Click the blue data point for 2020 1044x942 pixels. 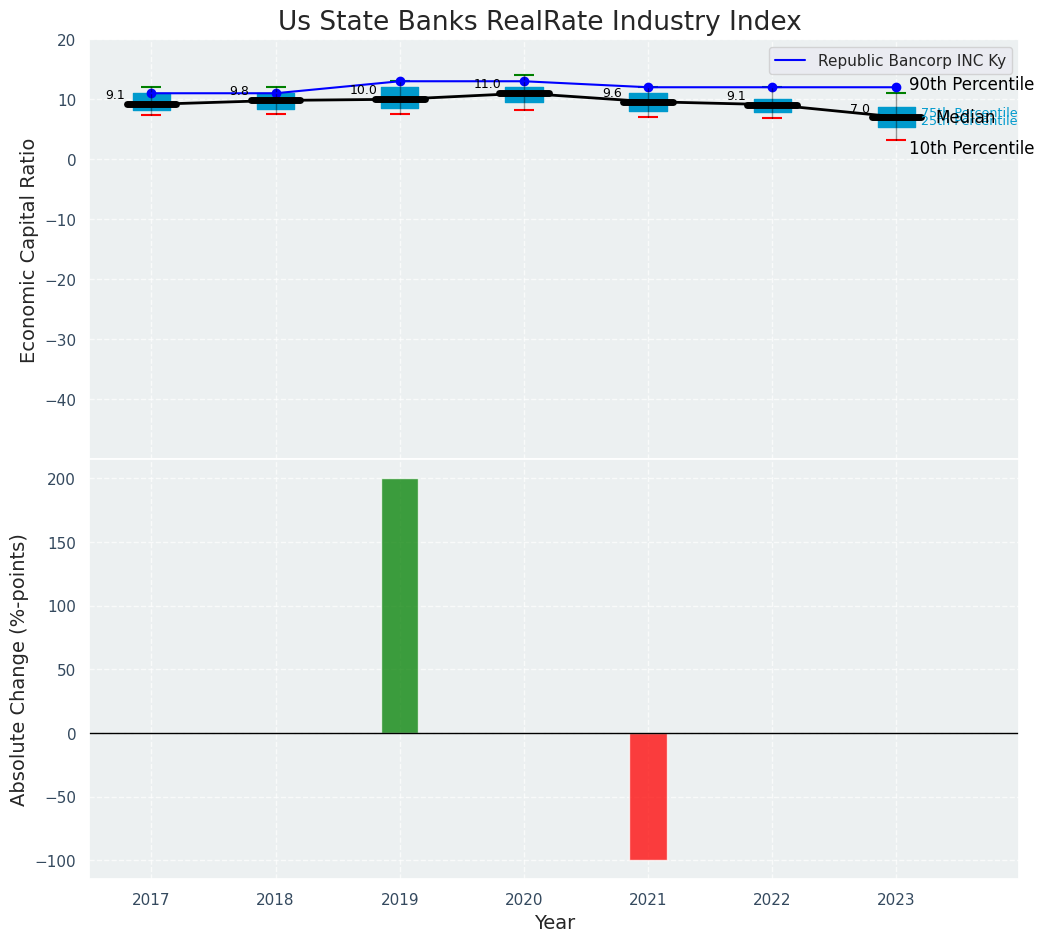[x=524, y=81]
